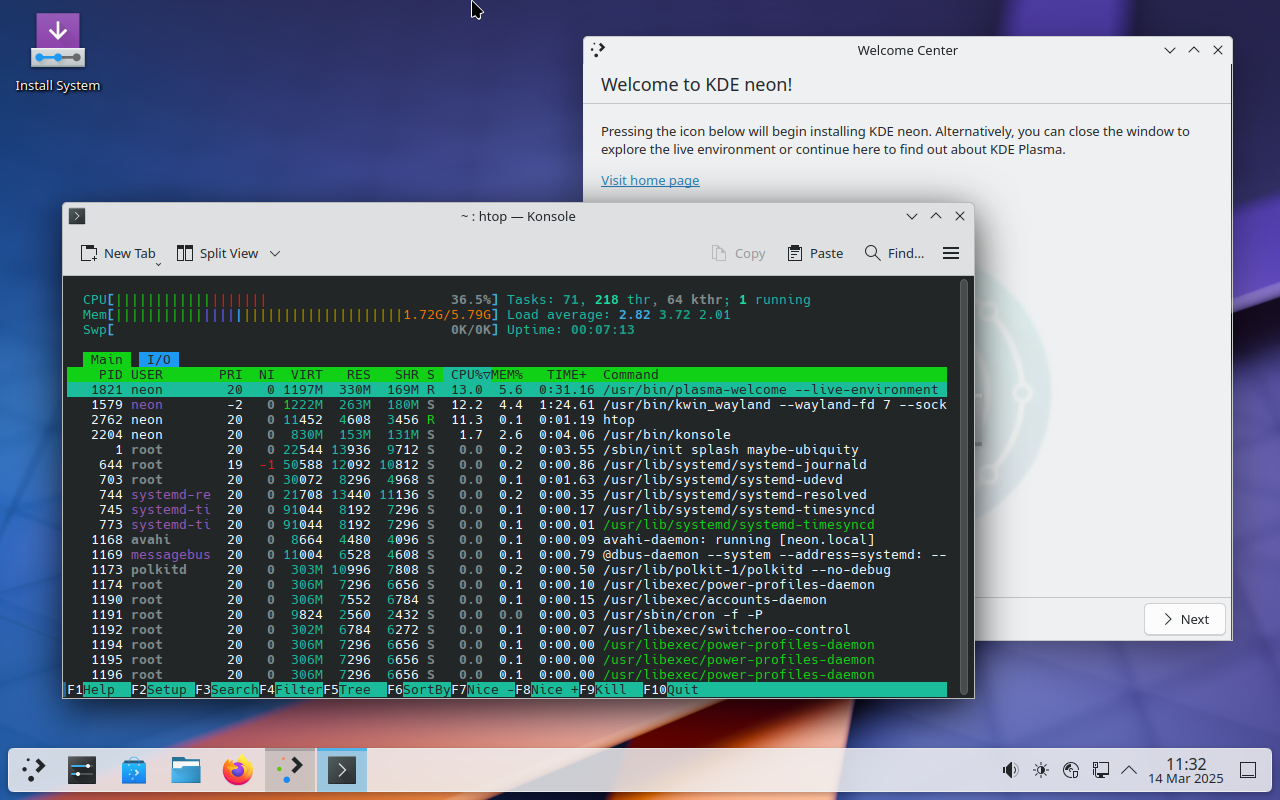
Task: Select the Konsole taskbar entry
Action: [342, 770]
